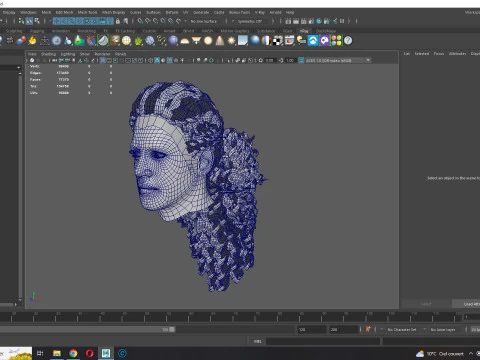This screenshot has width=480, height=360.
Task: Switch to the Rendering shelf tab
Action: pyautogui.click(x=87, y=31)
